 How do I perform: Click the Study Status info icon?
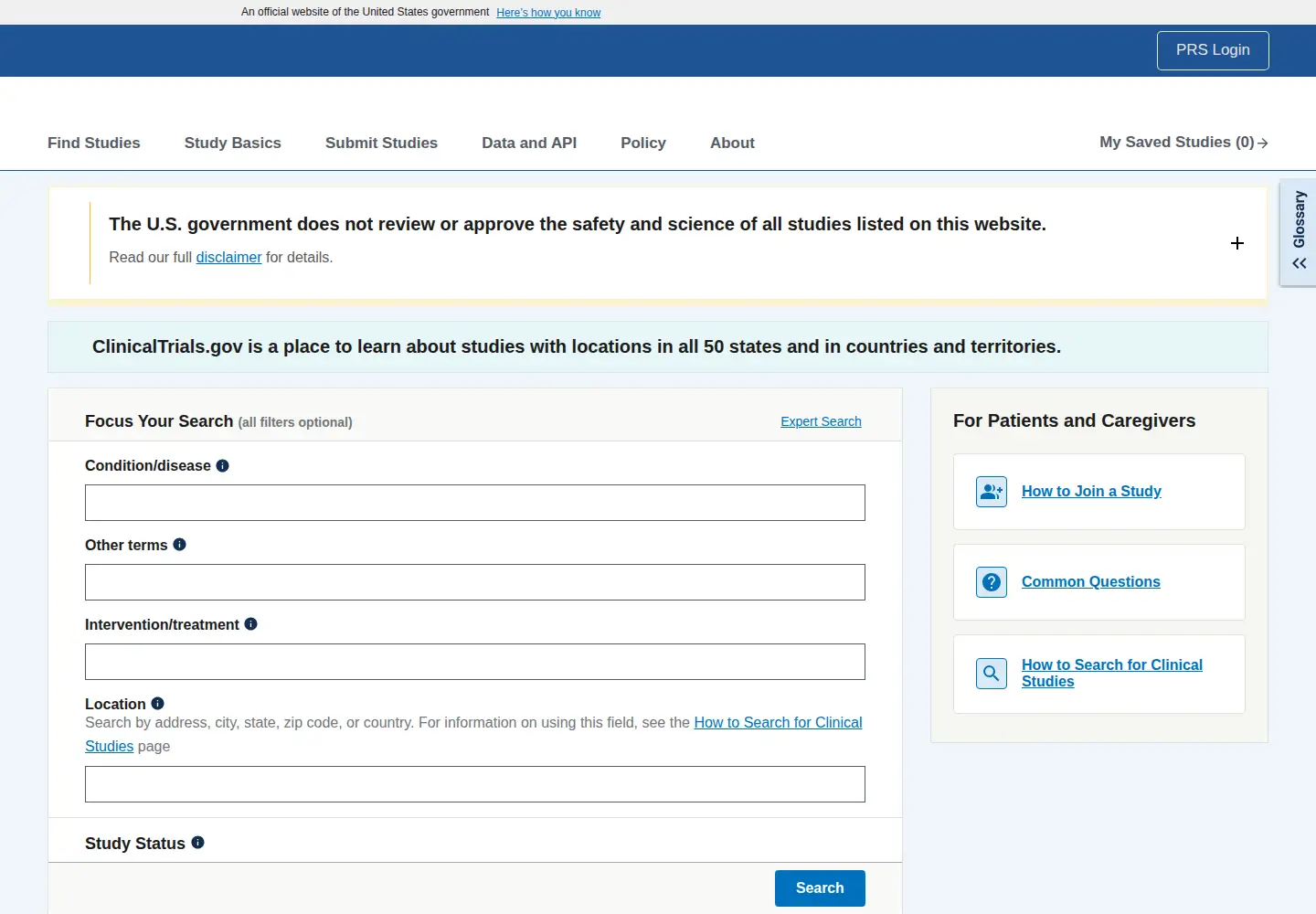[x=197, y=842]
